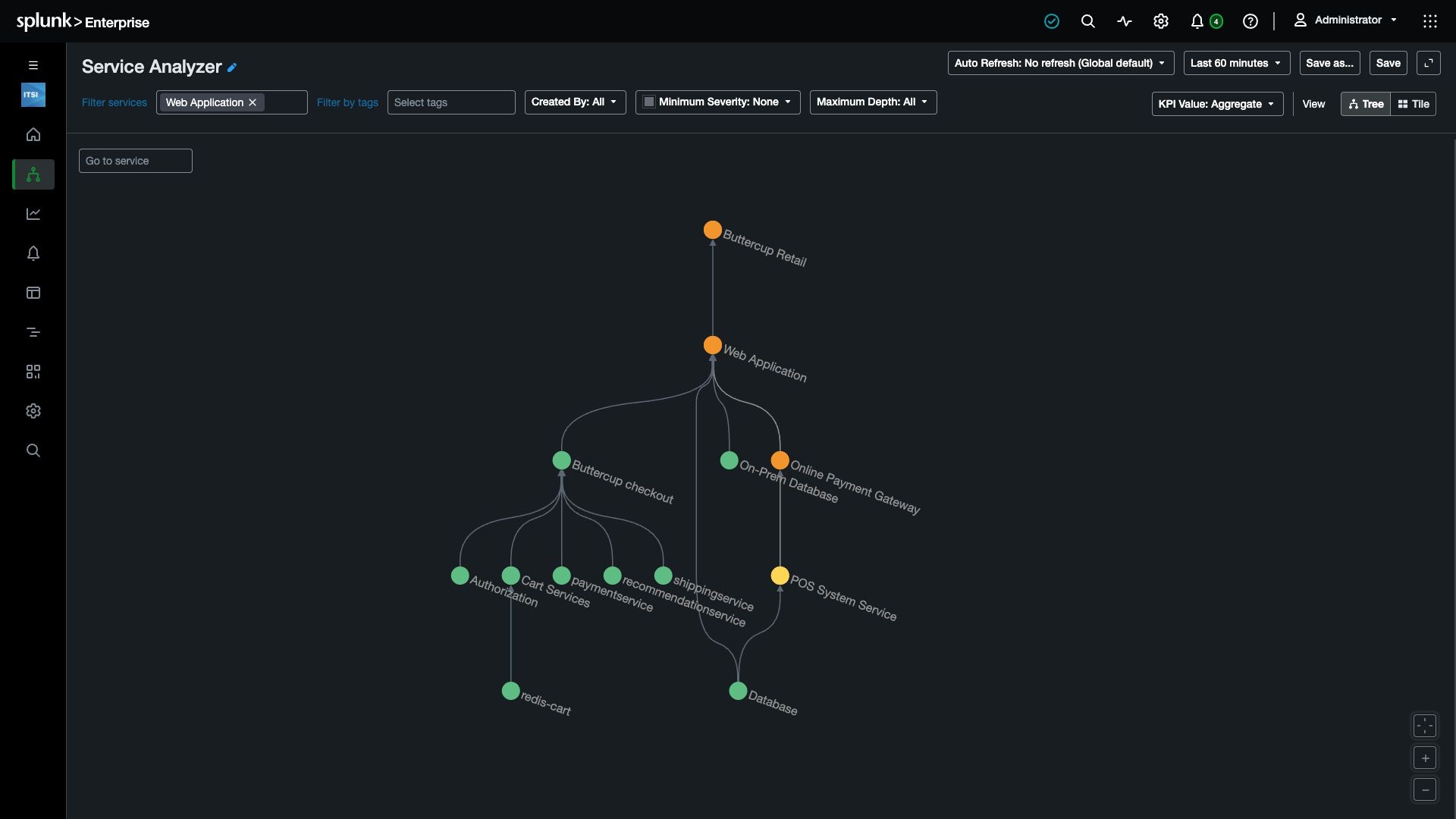Focus the Go to service field

pyautogui.click(x=136, y=161)
